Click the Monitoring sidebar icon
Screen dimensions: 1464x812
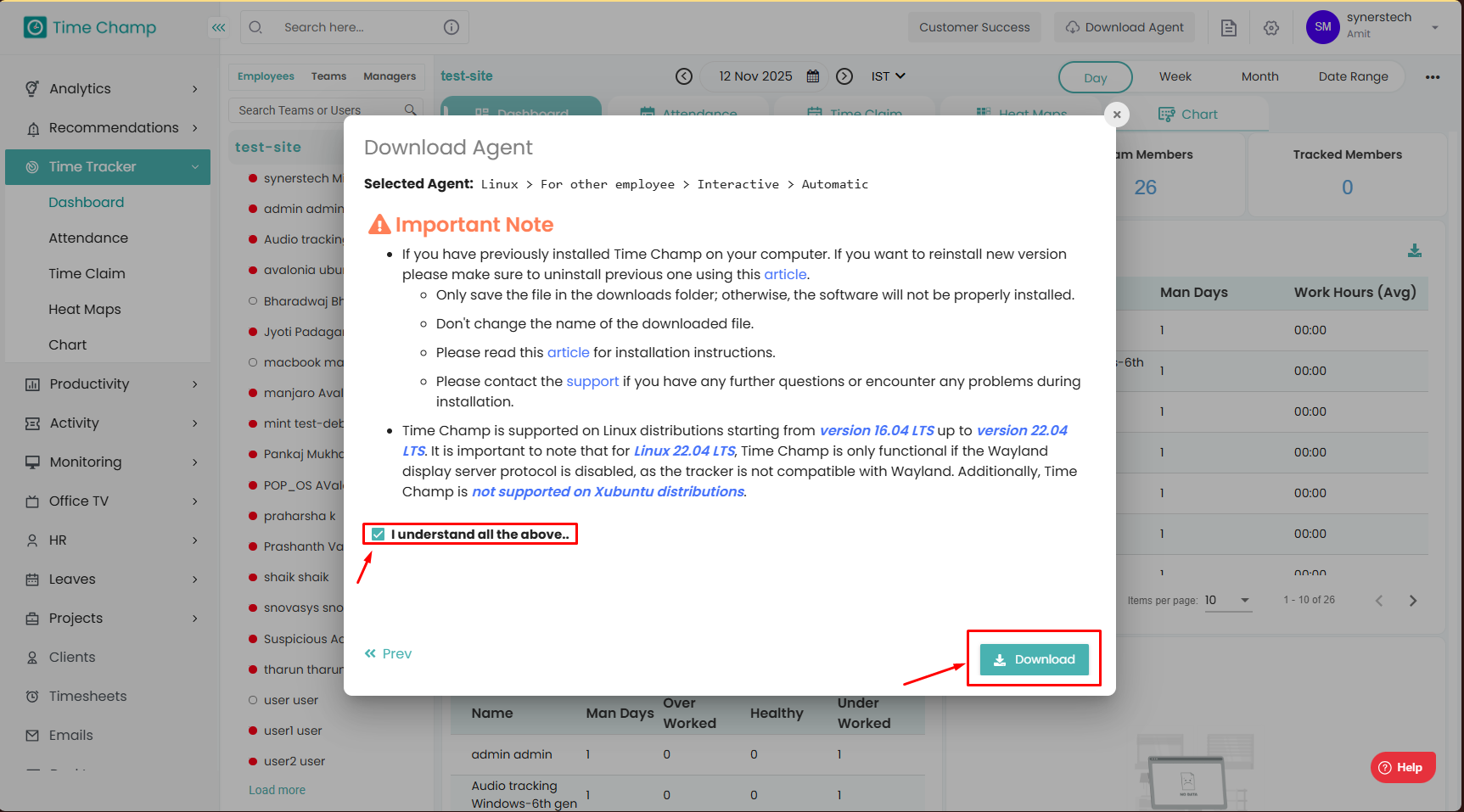point(32,462)
